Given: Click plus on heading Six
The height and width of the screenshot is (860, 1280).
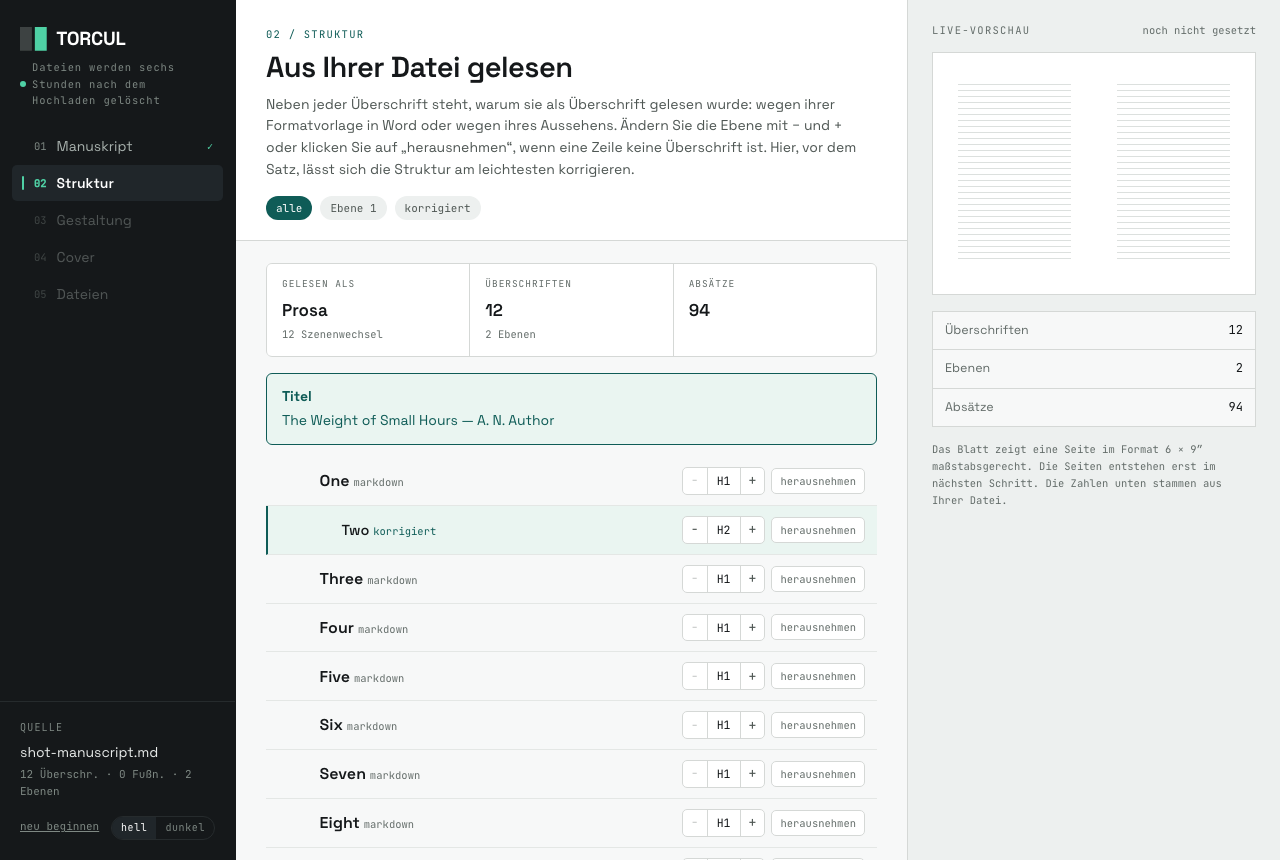Looking at the screenshot, I should coord(752,725).
